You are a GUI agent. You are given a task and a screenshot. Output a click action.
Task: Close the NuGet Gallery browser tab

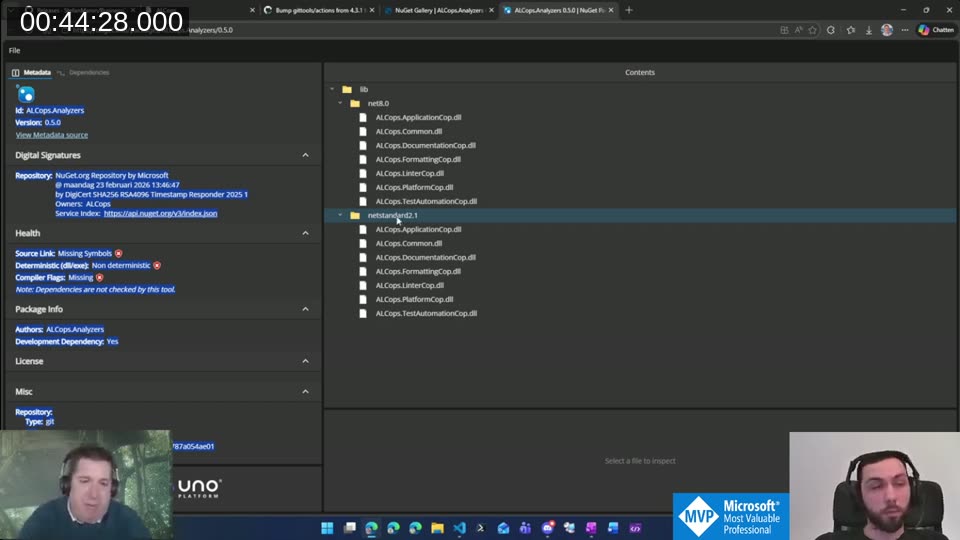(x=491, y=10)
